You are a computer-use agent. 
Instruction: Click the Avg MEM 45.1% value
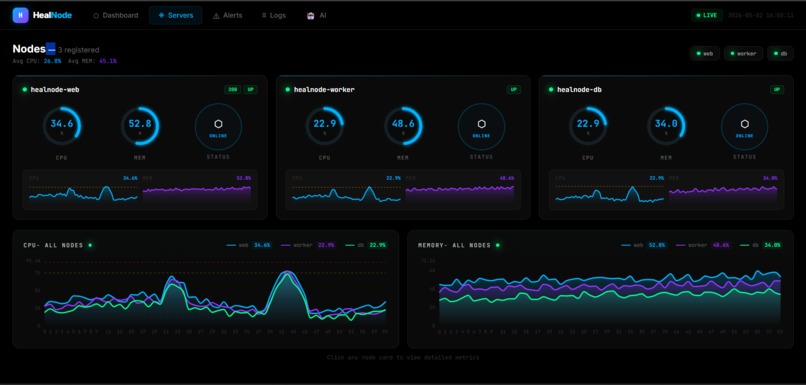108,61
